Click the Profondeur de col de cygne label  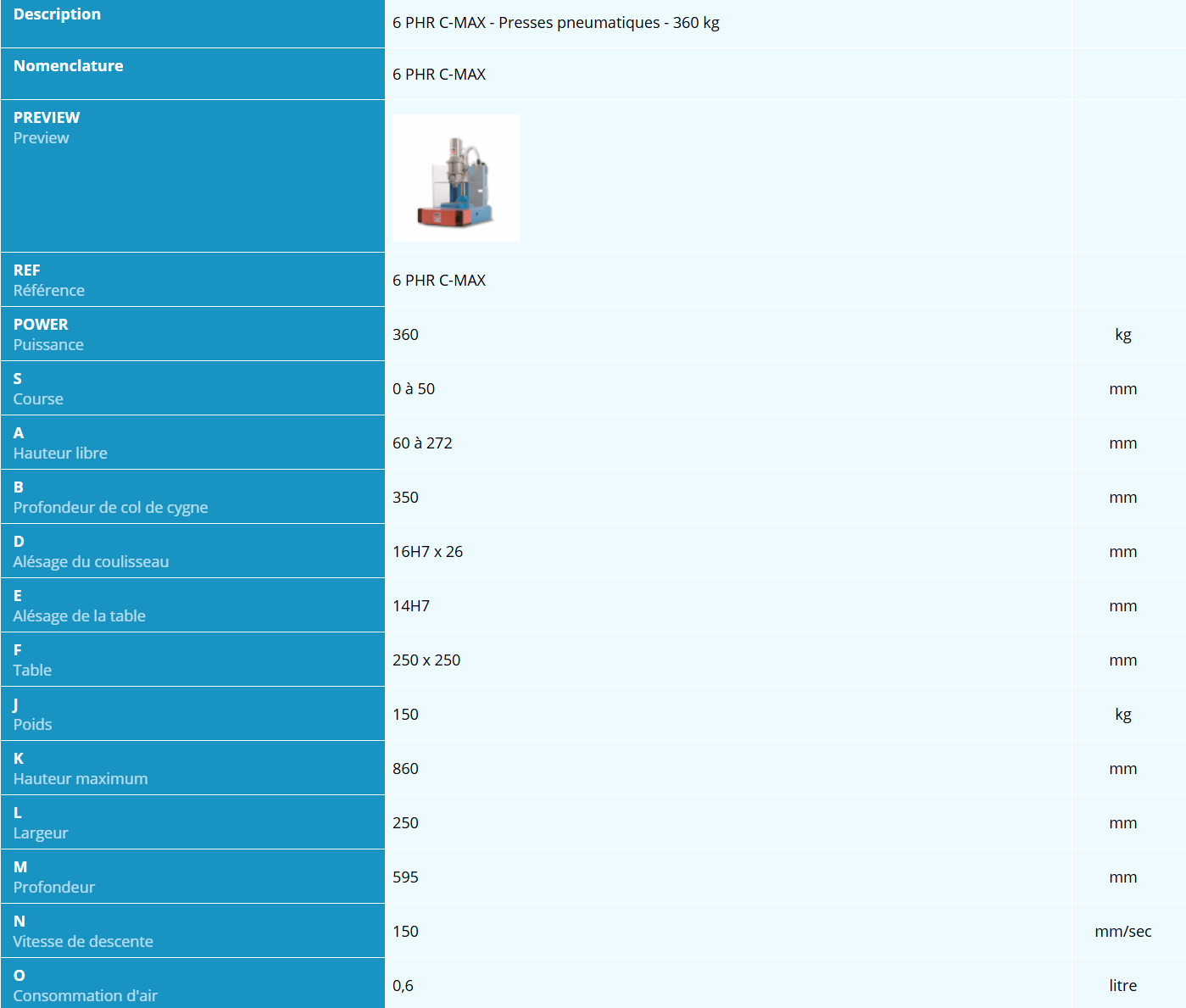click(110, 507)
